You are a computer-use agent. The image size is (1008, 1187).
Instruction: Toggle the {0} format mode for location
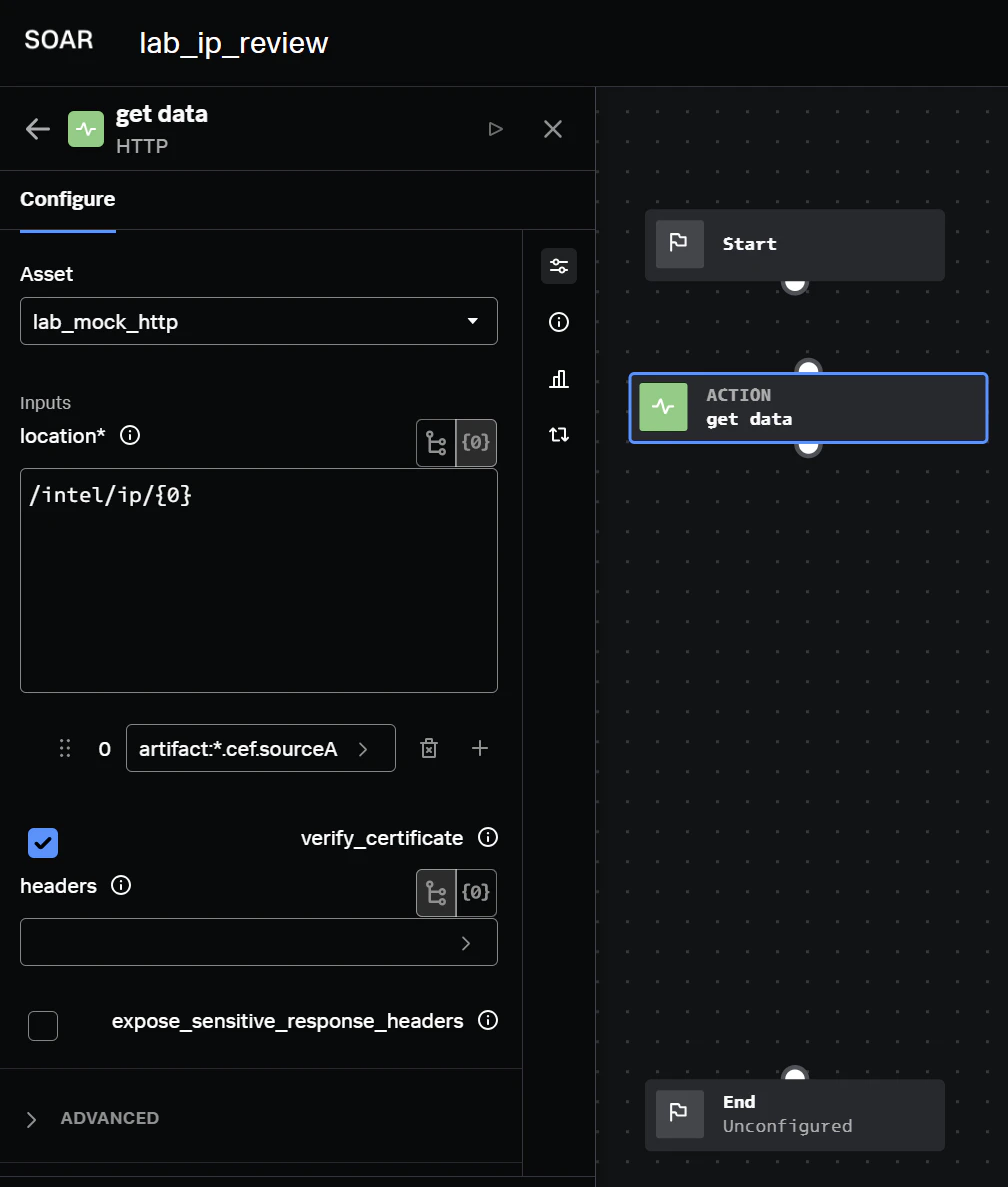[476, 443]
